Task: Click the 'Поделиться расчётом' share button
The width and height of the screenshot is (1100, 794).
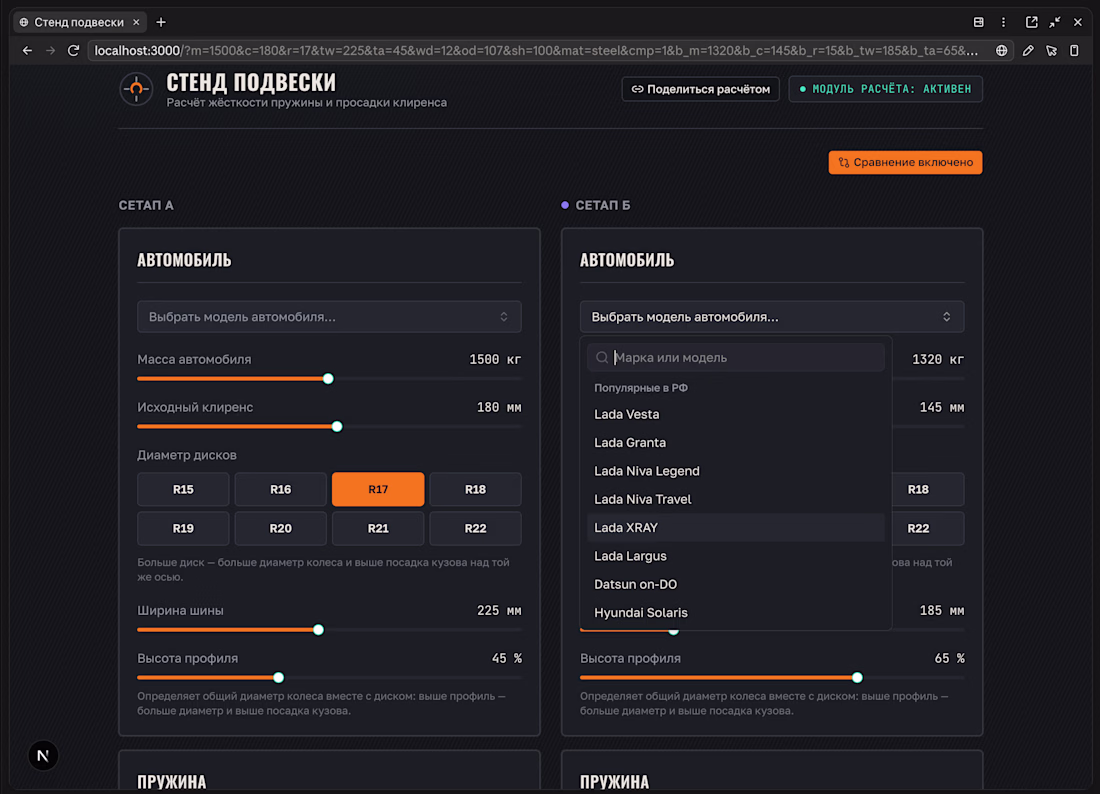Action: click(x=700, y=89)
